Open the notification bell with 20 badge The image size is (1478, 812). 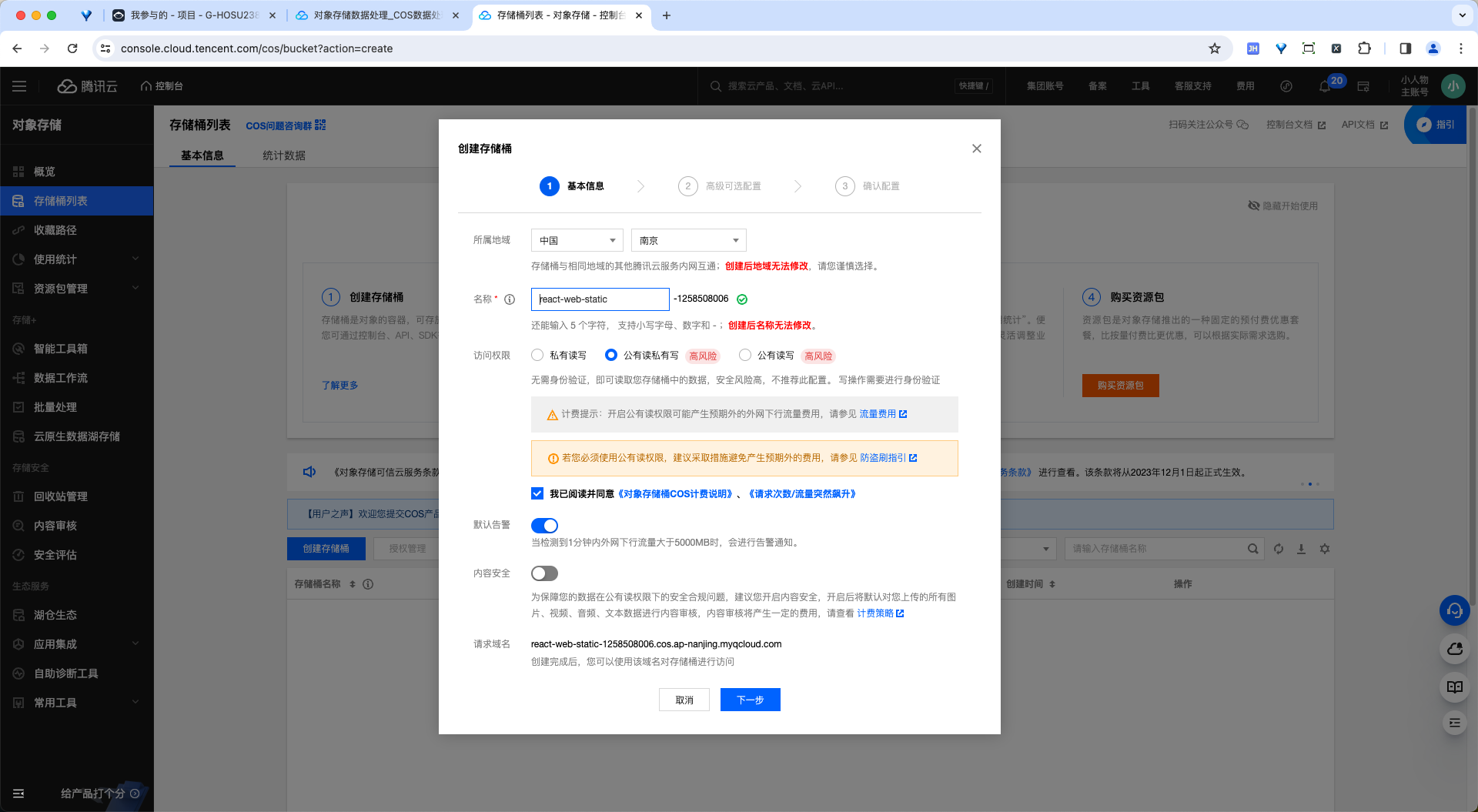pyautogui.click(x=1326, y=86)
